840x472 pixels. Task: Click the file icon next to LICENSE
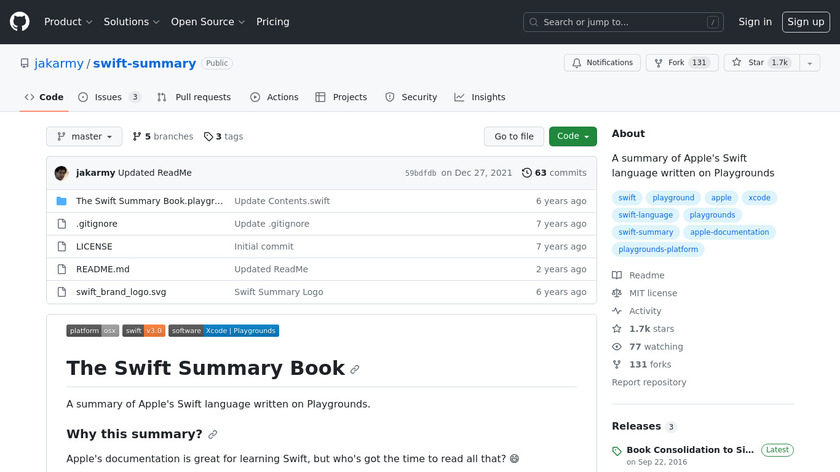[61, 247]
